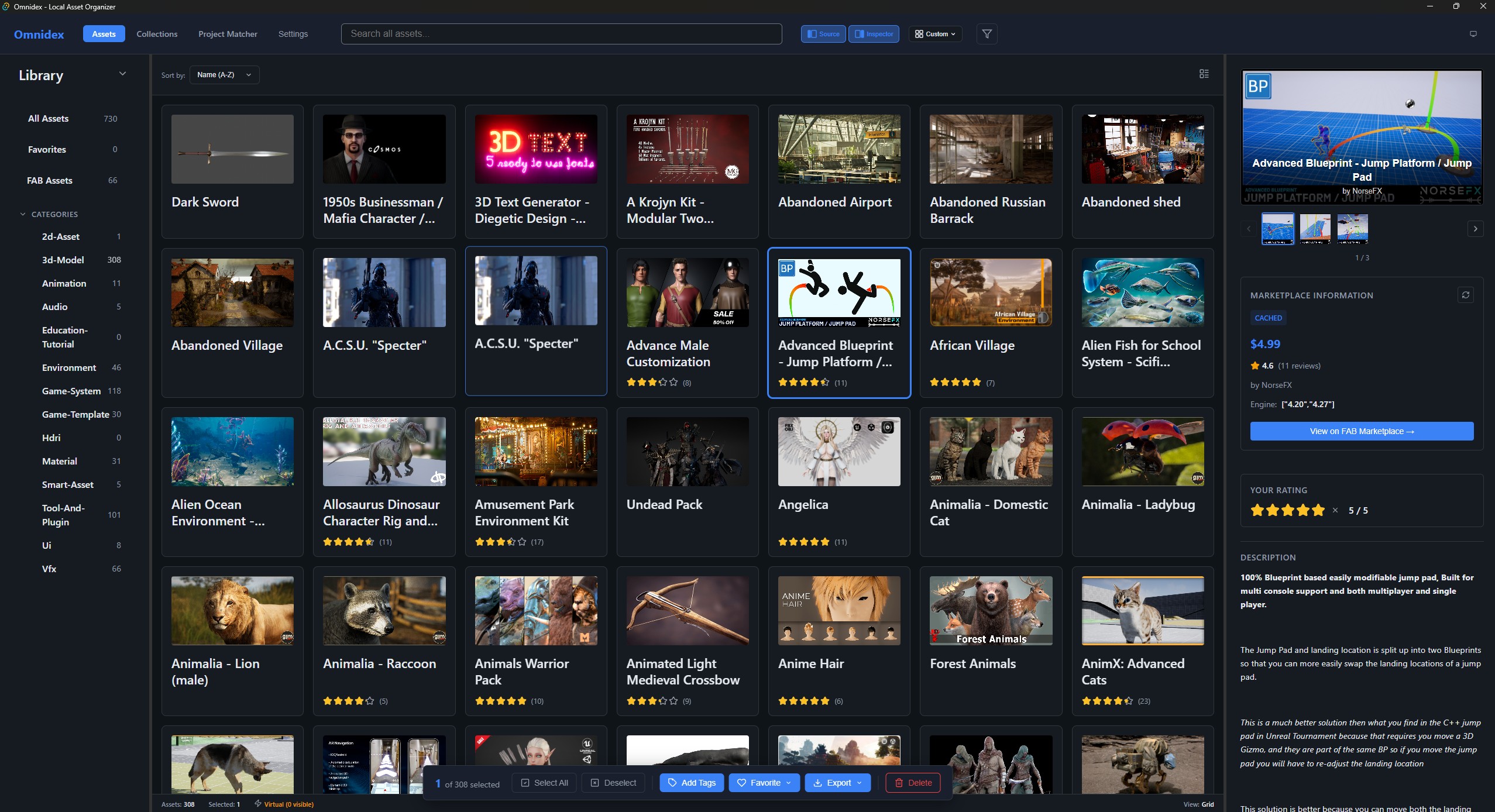The width and height of the screenshot is (1495, 812).
Task: Click Select All button
Action: [x=544, y=783]
